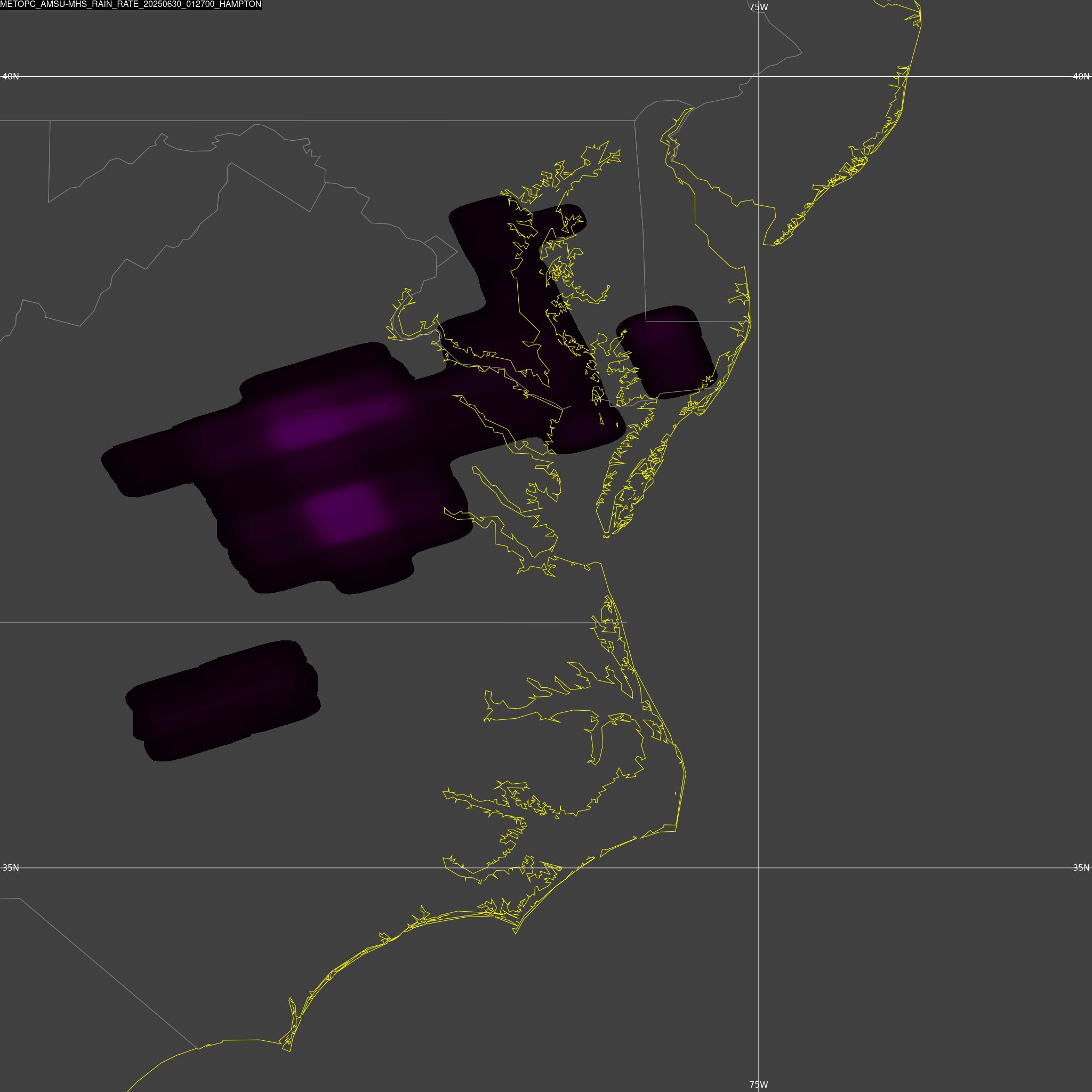
Task: Click the right 35N latitude label
Action: click(x=1081, y=868)
